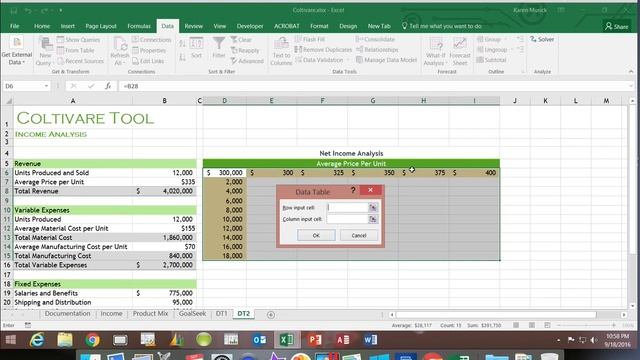Open Text to Columns

pos(281,51)
